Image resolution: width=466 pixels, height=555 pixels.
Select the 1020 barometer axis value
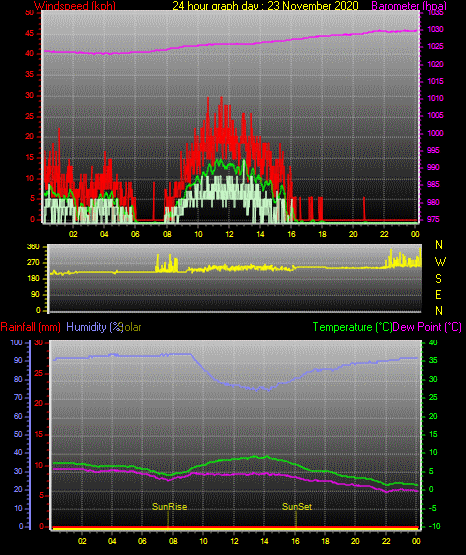tap(435, 64)
